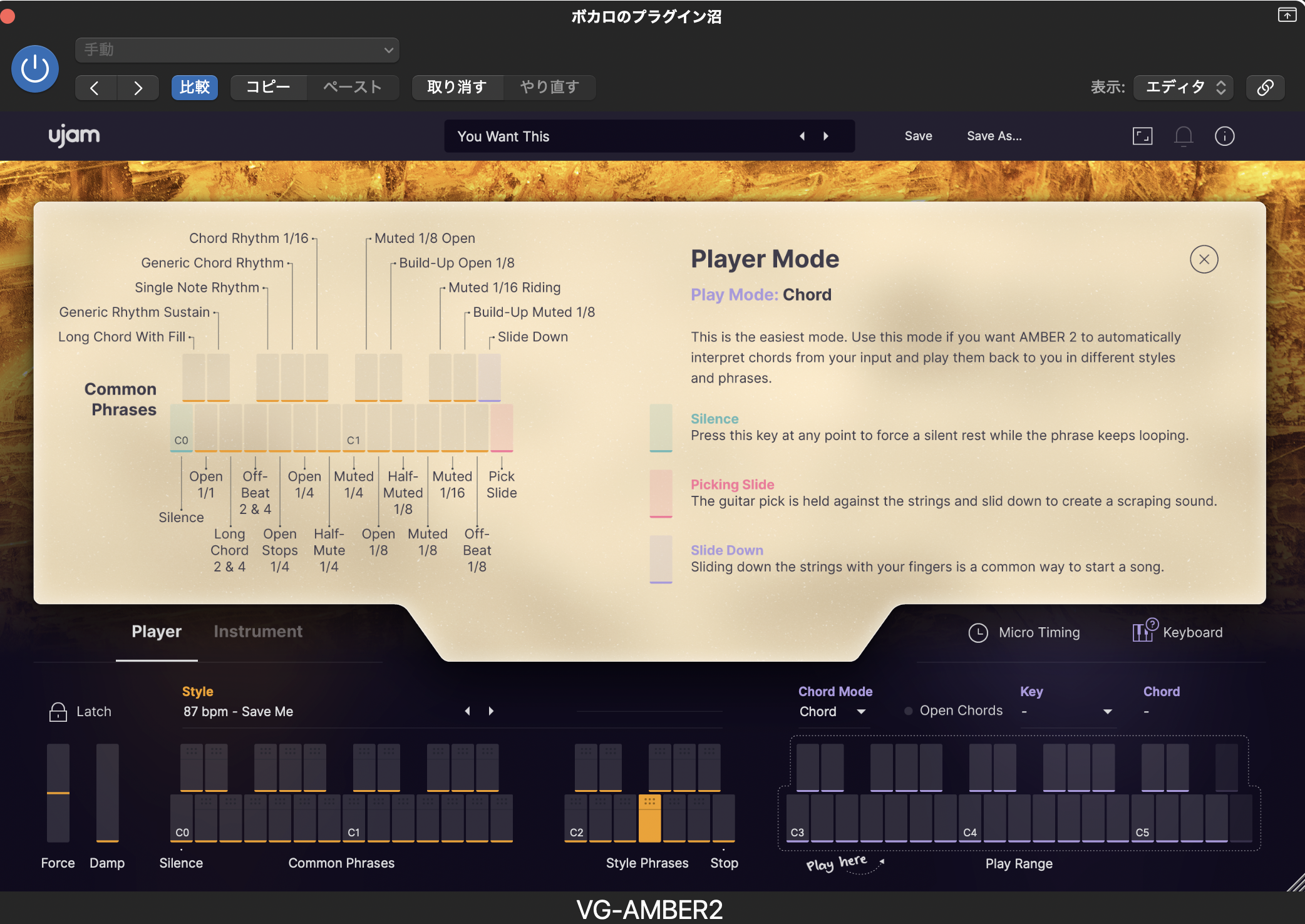Select next preset arrow beside You Want This
This screenshot has height=924, width=1305.
(x=826, y=136)
